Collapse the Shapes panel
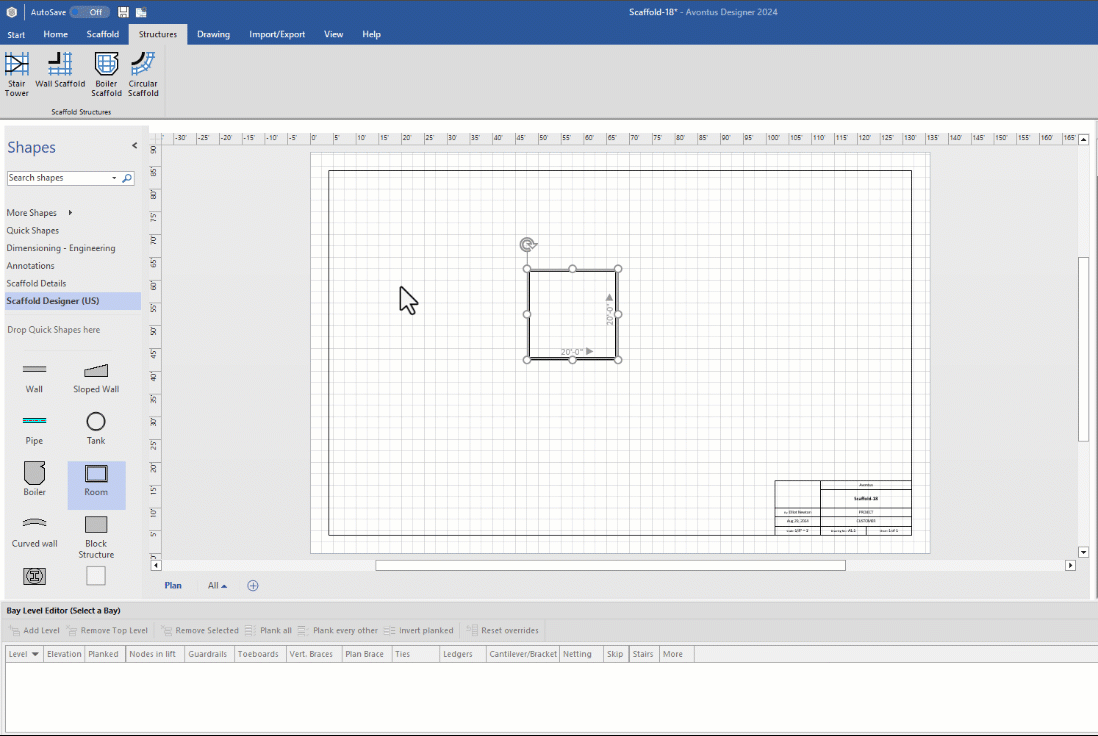The image size is (1098, 736). [x=135, y=146]
